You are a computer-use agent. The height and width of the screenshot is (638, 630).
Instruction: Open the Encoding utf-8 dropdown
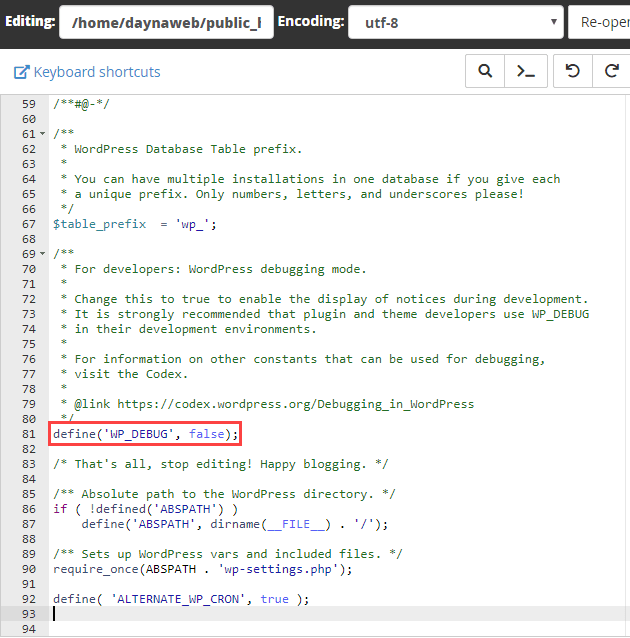pos(455,22)
